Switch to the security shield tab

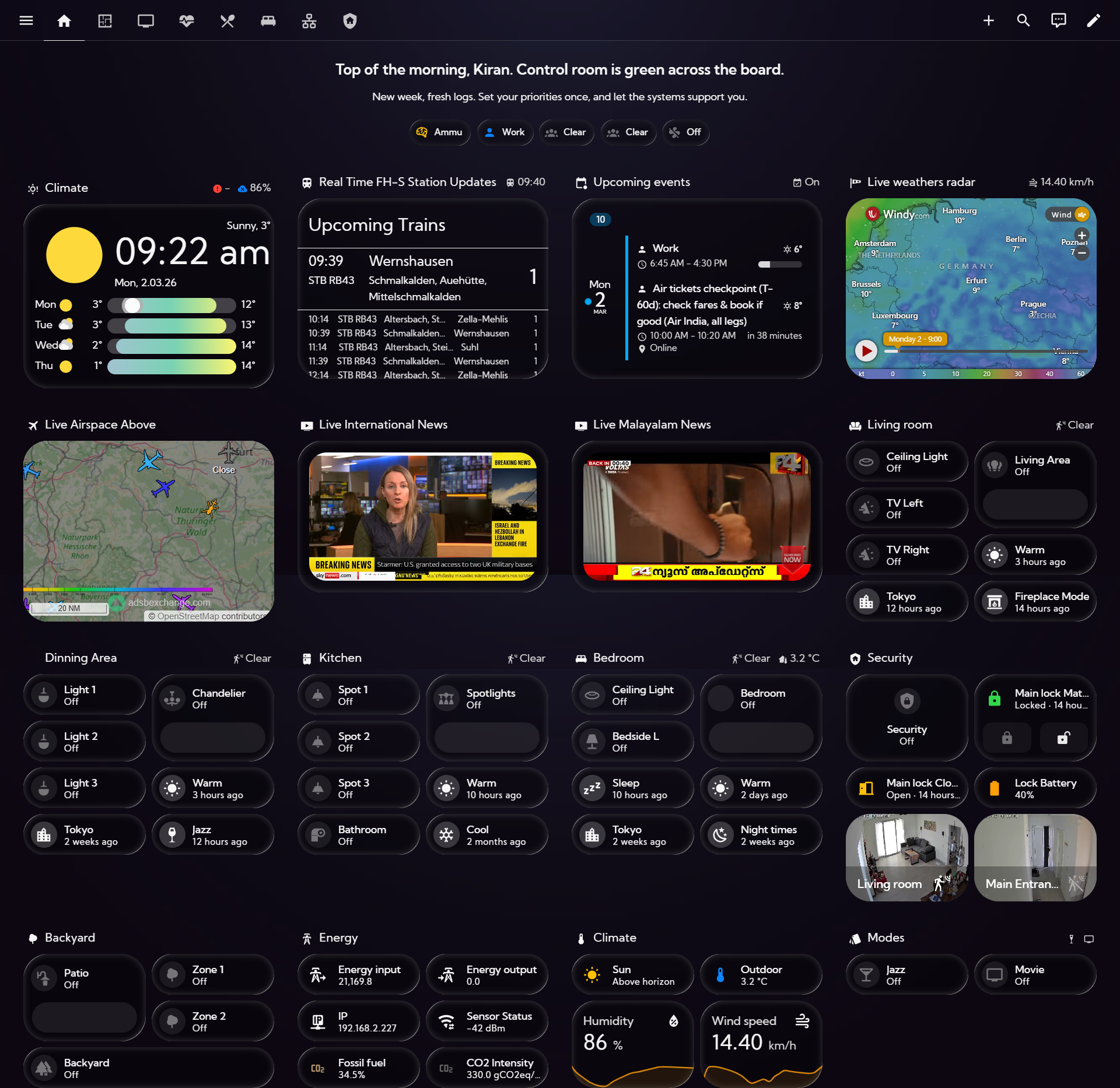tap(350, 20)
